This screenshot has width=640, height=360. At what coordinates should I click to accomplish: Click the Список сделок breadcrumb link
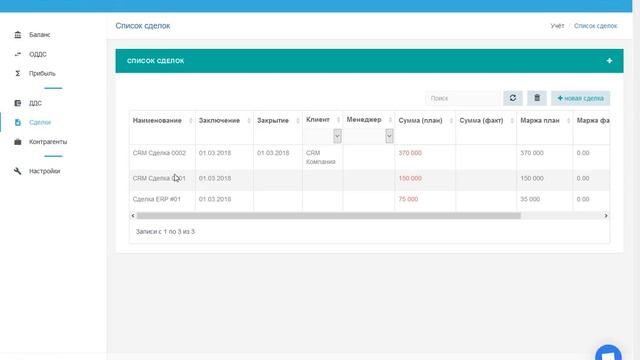tap(596, 26)
